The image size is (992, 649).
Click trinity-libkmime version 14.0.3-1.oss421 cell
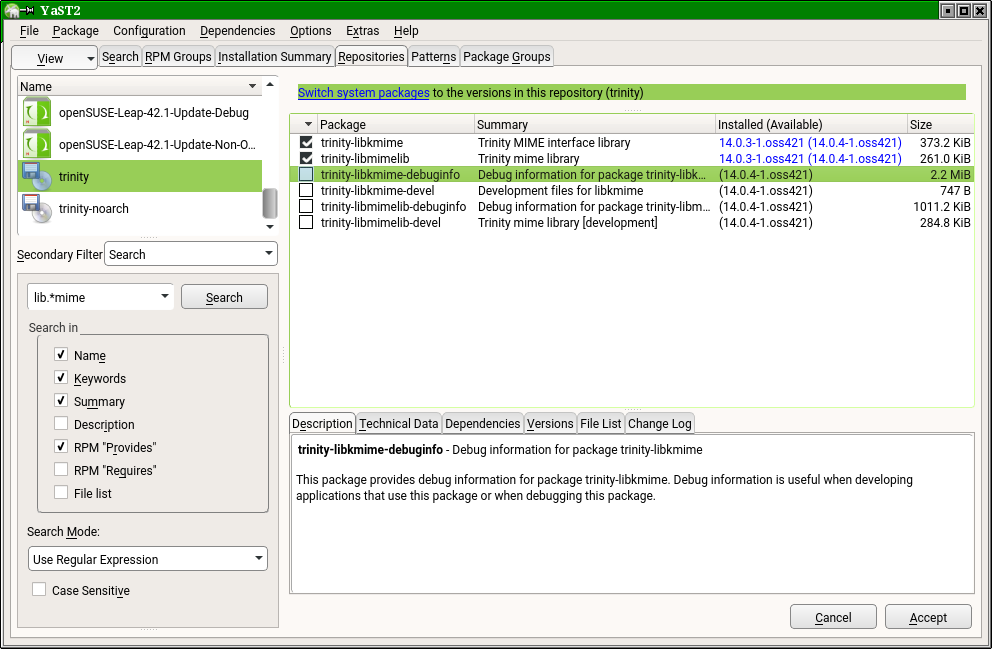(x=810, y=142)
